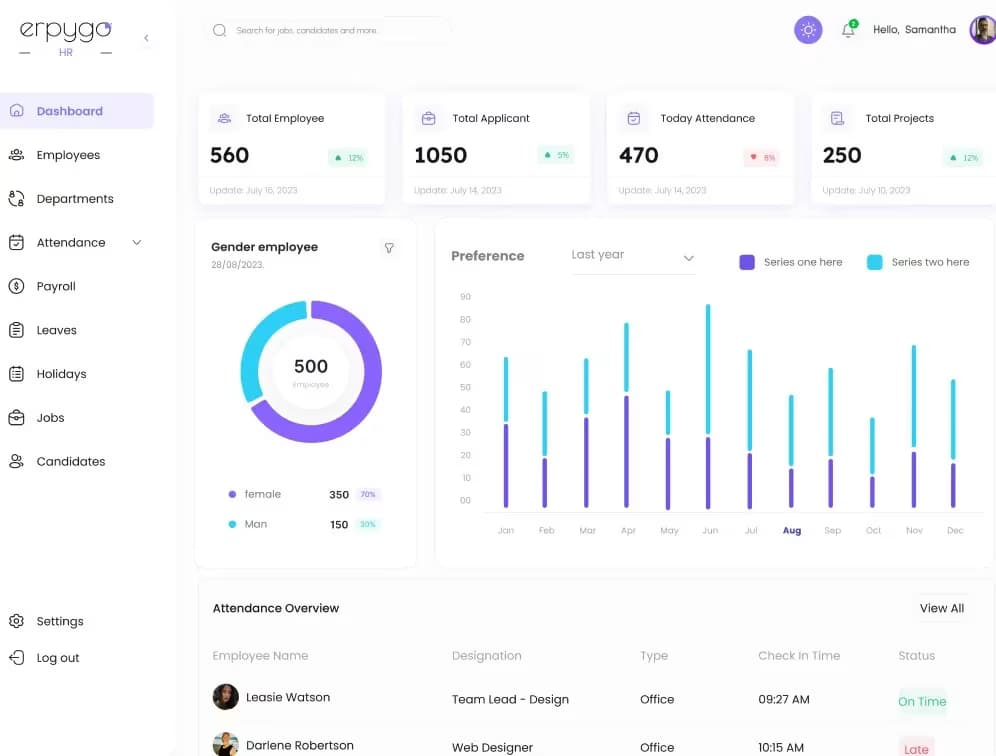
Task: Open Payroll from the sidebar
Action: click(x=56, y=286)
